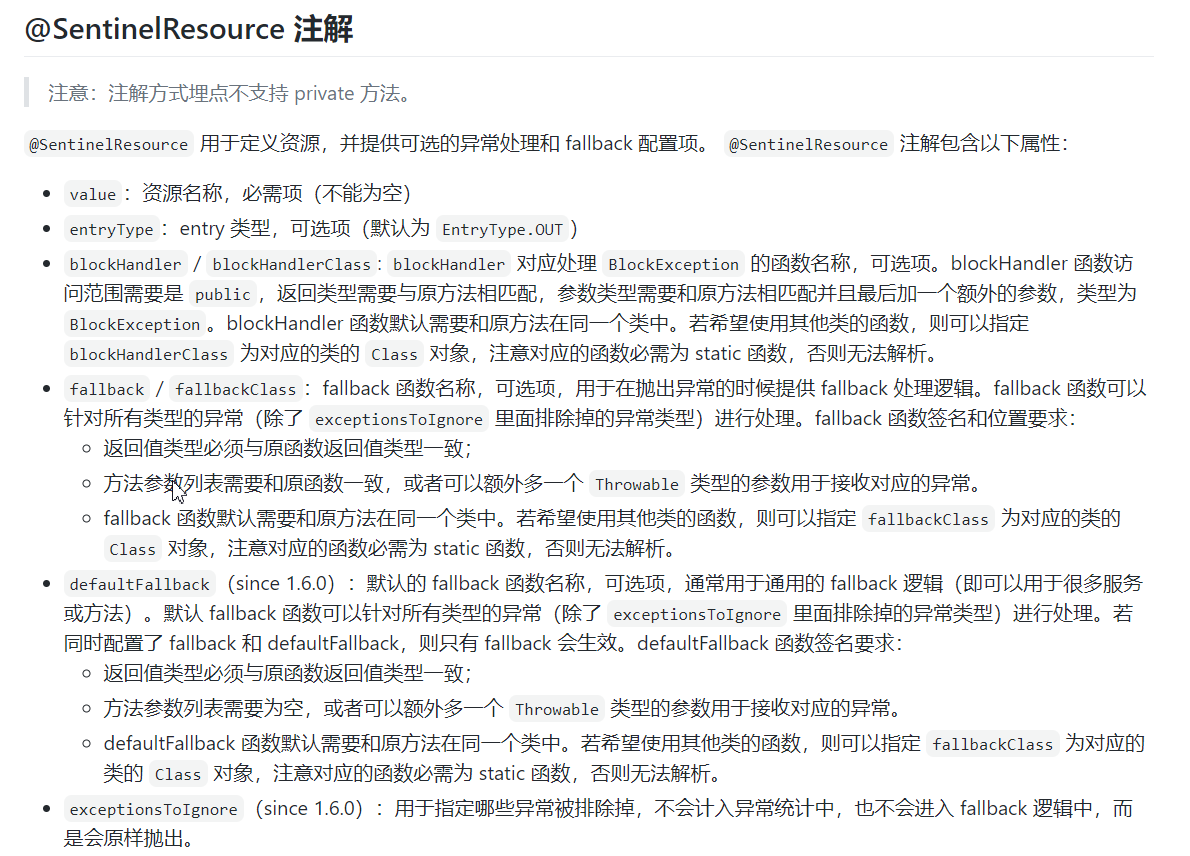Click 'fallbackClass' code followed by a colon
The height and width of the screenshot is (856, 1190).
[x=235, y=389]
